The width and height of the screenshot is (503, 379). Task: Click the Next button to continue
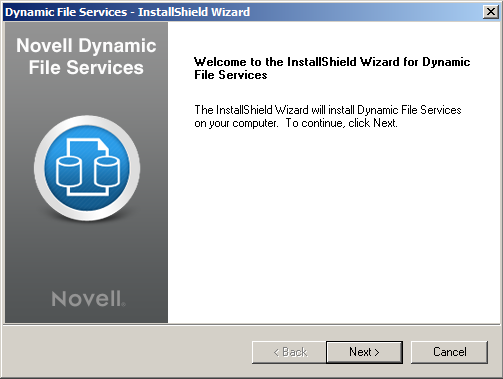tap(364, 352)
